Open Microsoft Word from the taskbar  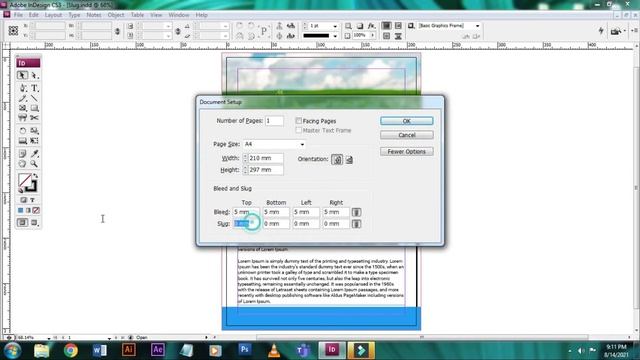coord(99,350)
